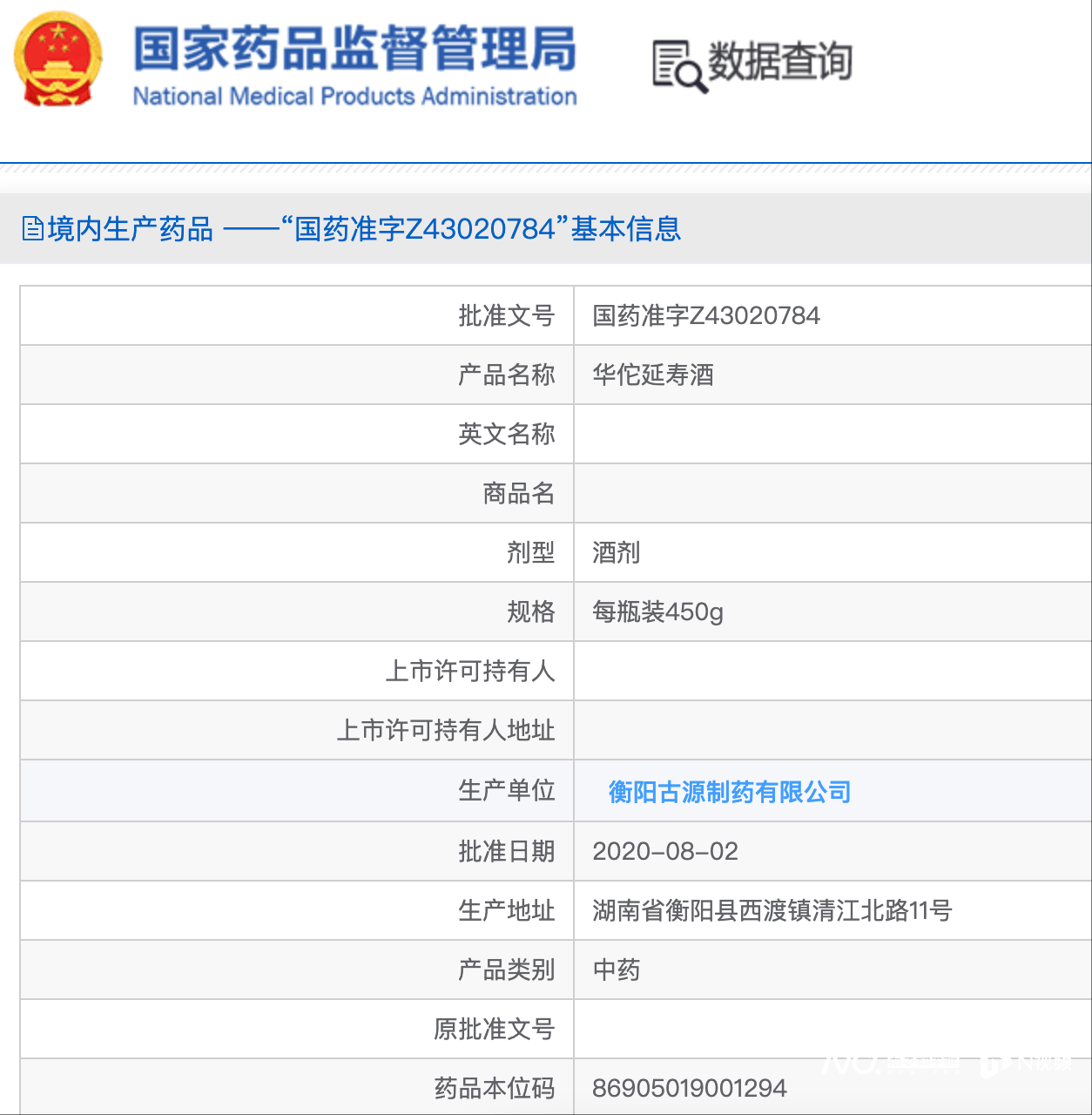The width and height of the screenshot is (1092, 1115).
Task: Click the national emblem logo
Action: (58, 60)
